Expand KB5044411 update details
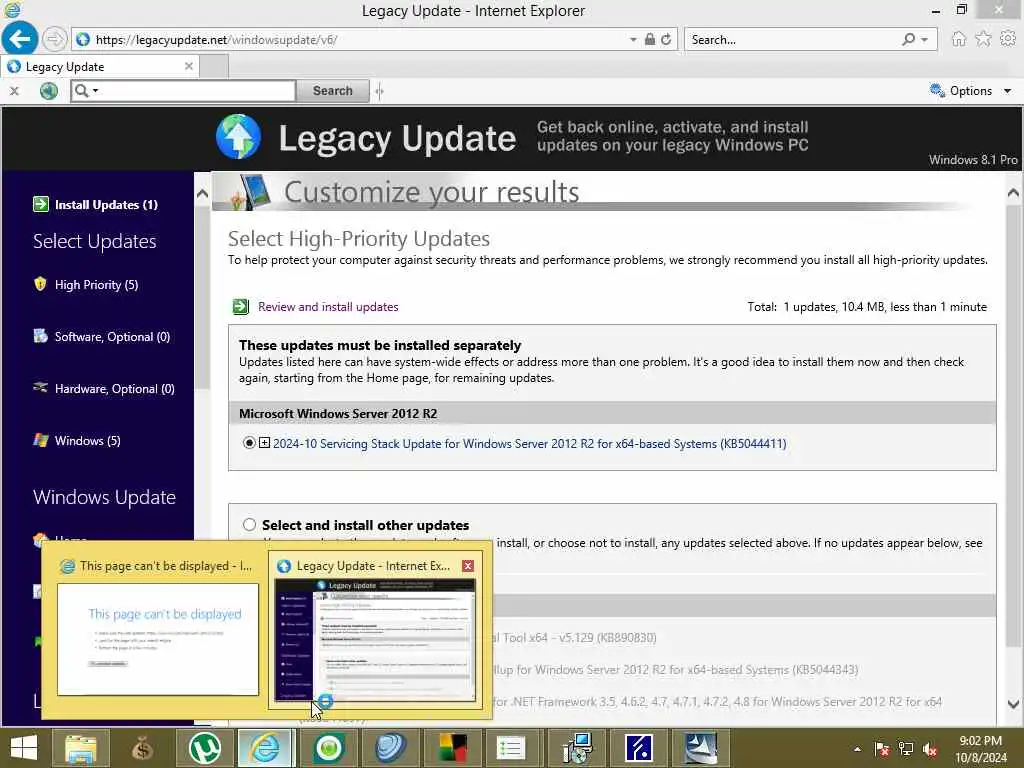This screenshot has width=1024, height=768. coord(264,443)
